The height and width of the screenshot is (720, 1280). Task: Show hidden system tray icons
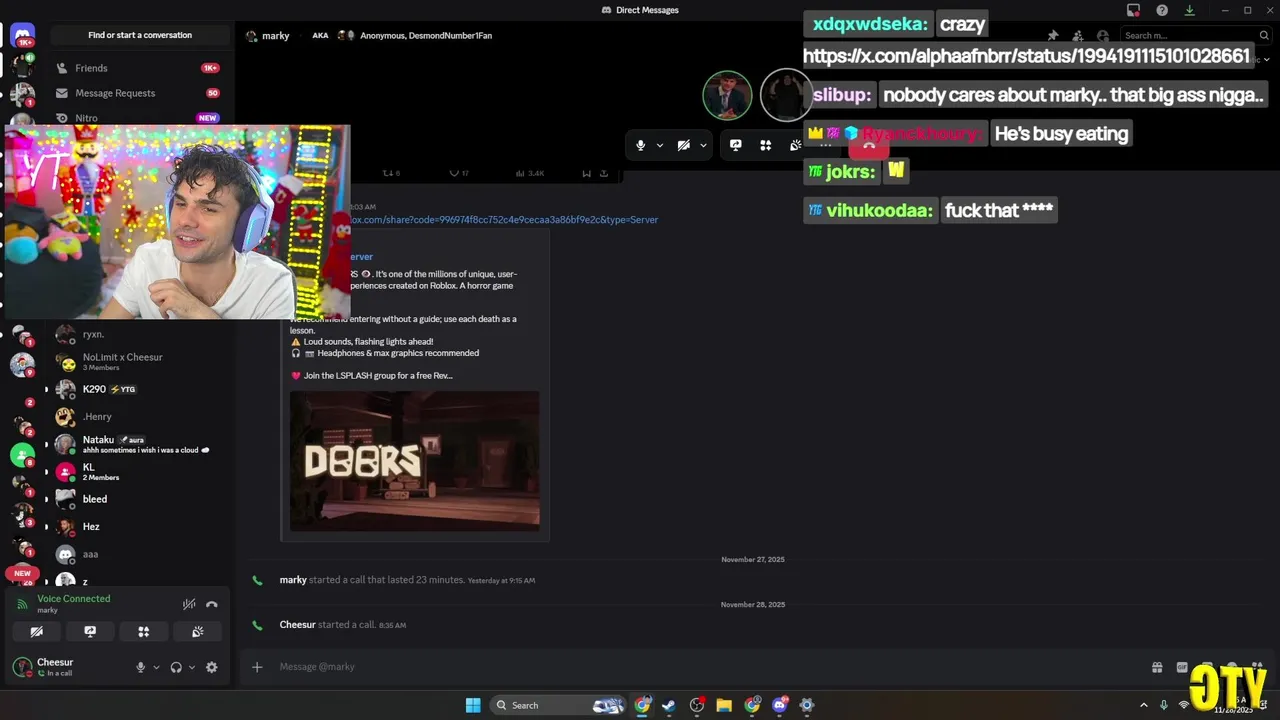click(1144, 705)
